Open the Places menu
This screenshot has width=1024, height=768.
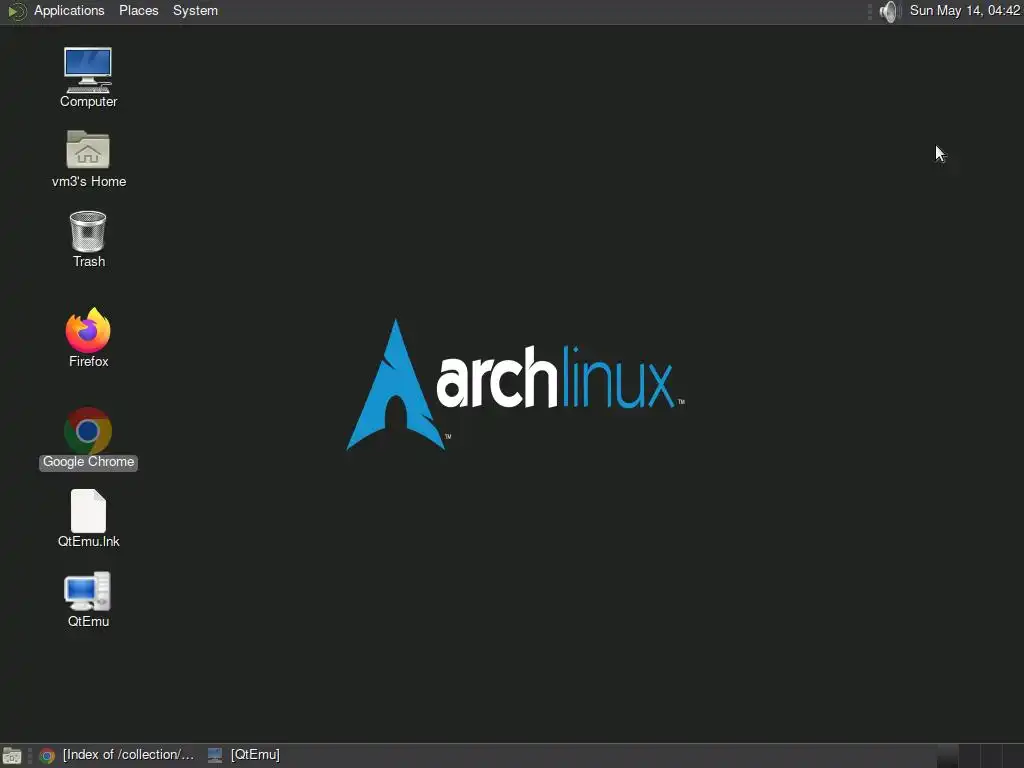click(138, 11)
